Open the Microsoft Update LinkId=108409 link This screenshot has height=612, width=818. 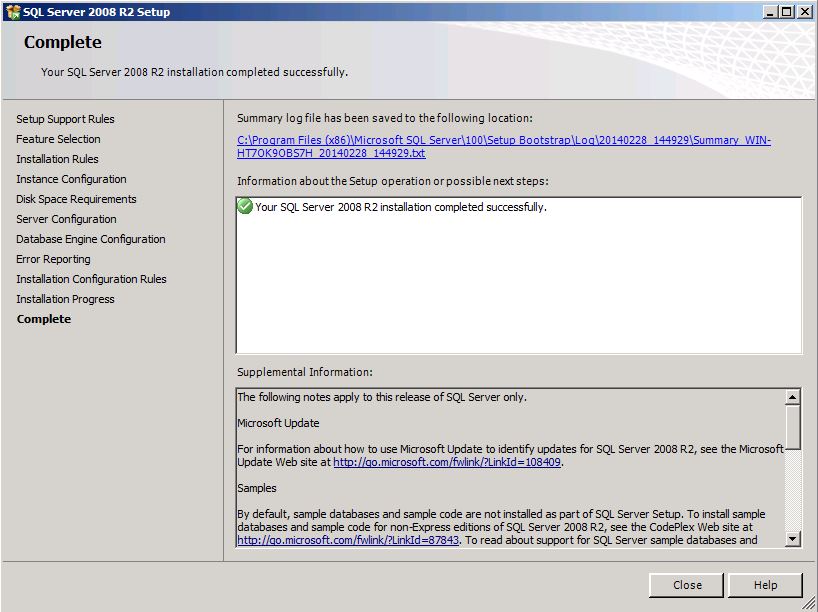(447, 463)
